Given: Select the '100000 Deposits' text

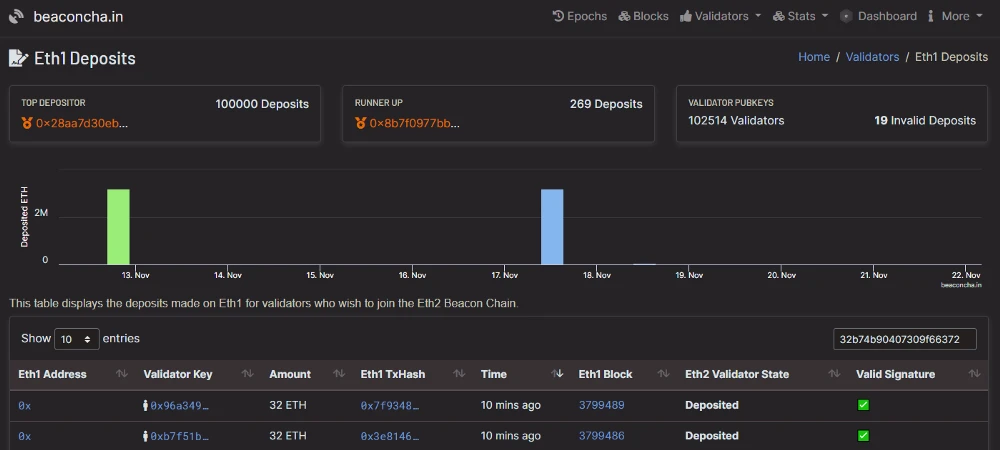Looking at the screenshot, I should pos(262,104).
